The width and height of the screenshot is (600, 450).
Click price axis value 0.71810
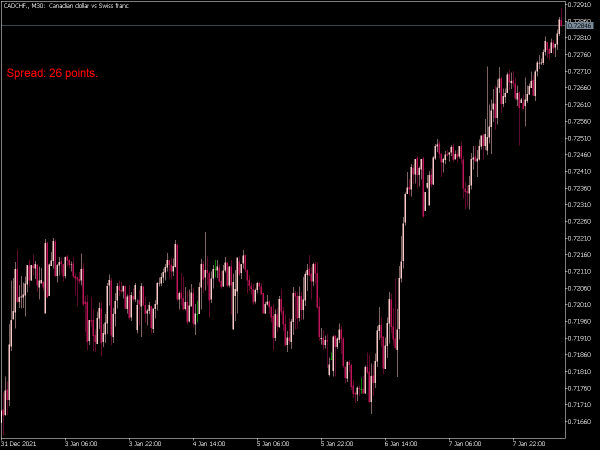pos(579,372)
